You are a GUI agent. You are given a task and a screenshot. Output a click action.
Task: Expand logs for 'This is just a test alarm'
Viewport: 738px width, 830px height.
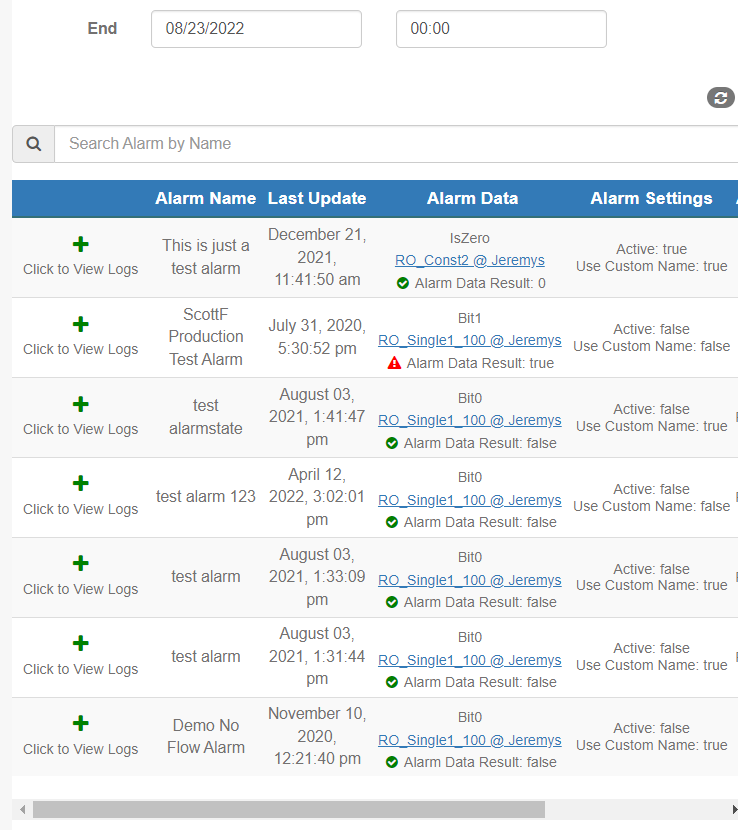[80, 245]
